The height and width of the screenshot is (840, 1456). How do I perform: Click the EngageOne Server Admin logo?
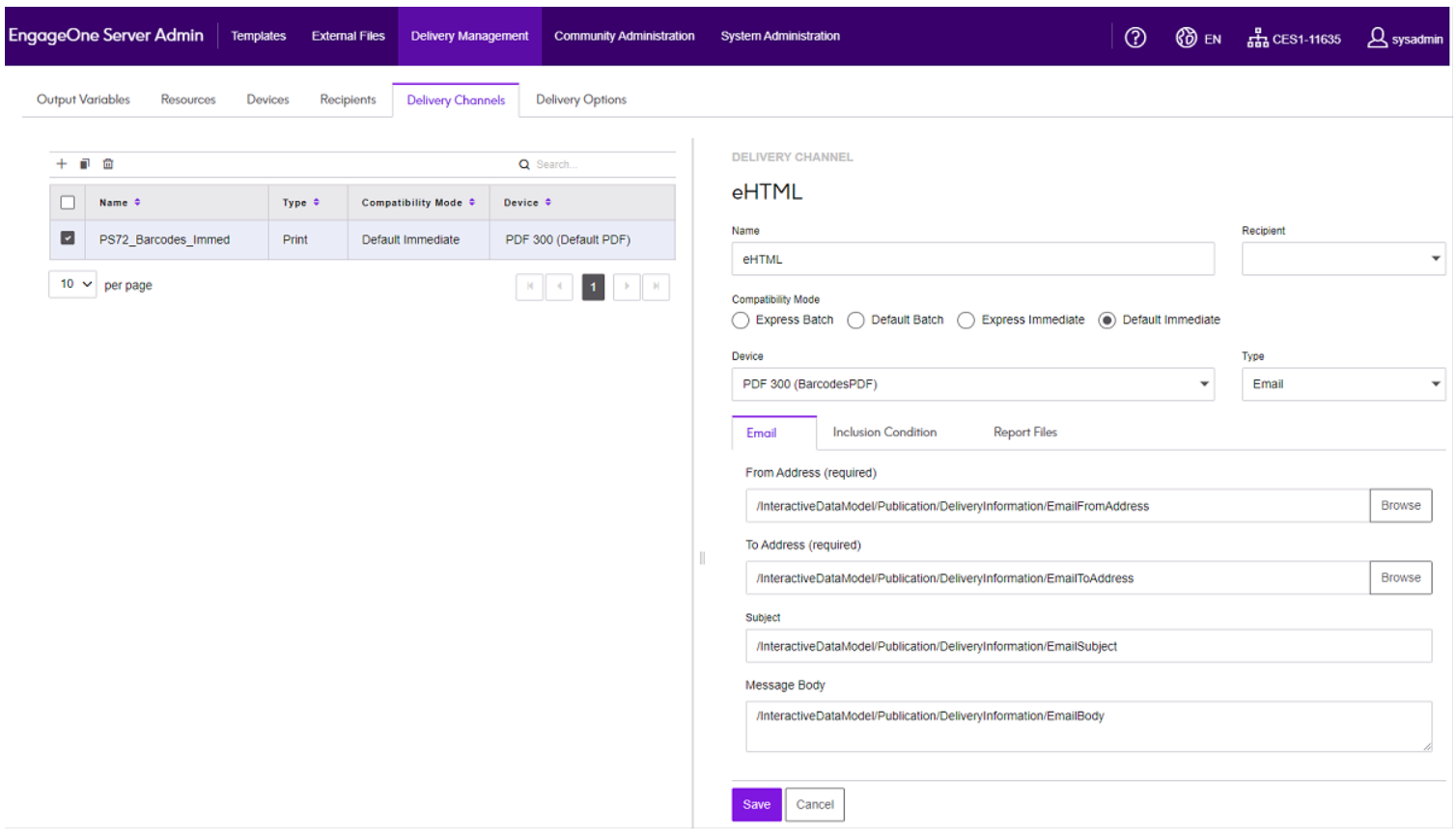click(x=106, y=36)
